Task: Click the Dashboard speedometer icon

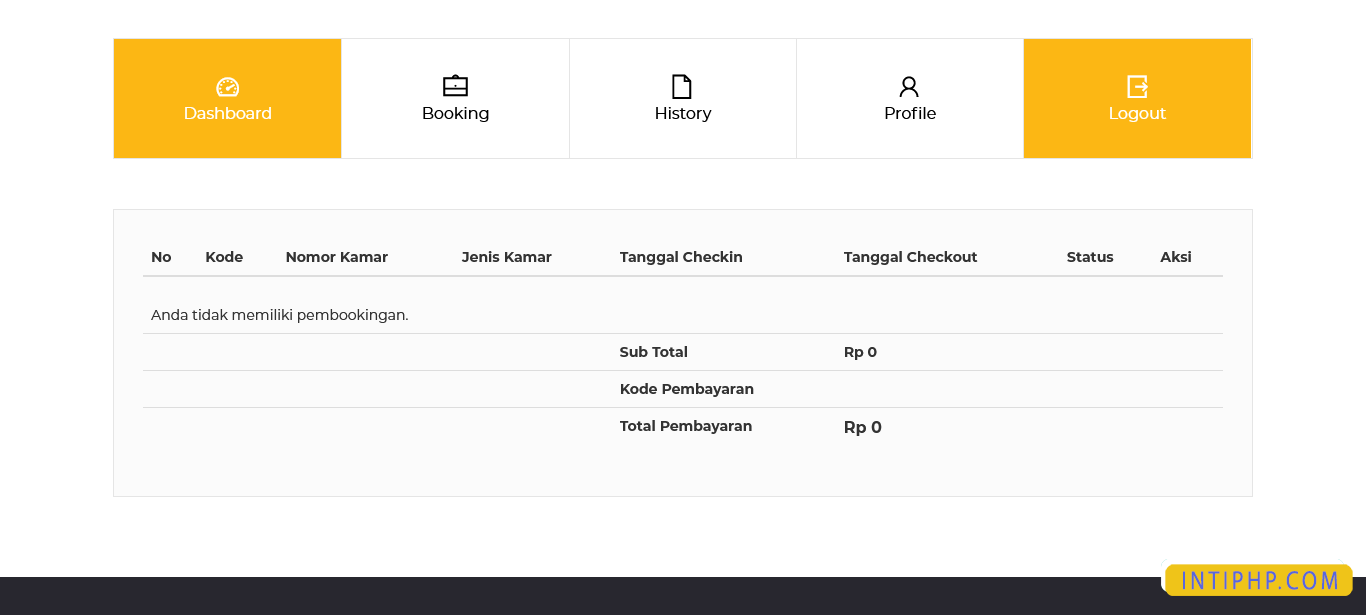Action: coord(228,87)
